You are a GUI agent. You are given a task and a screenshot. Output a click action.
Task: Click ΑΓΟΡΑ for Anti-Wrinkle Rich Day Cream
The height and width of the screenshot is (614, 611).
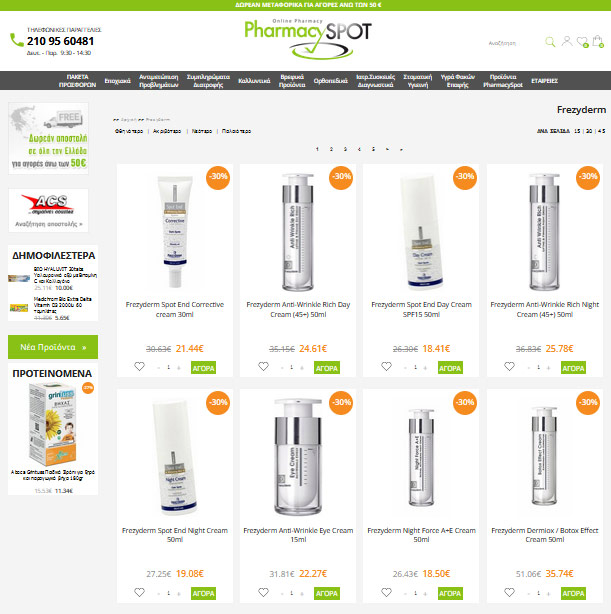click(x=327, y=368)
